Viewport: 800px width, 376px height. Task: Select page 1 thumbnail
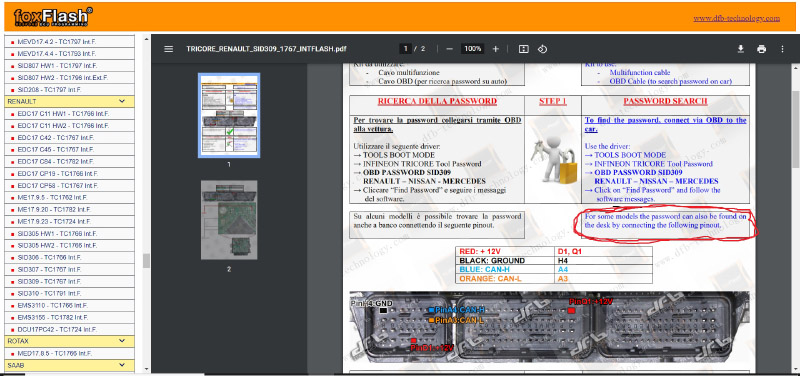click(x=229, y=115)
